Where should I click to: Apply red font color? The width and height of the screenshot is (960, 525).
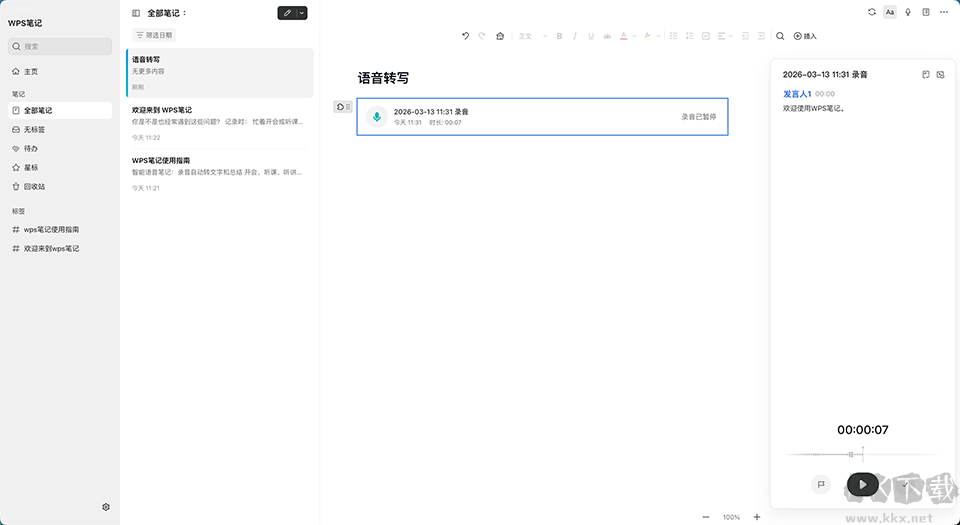tap(623, 36)
